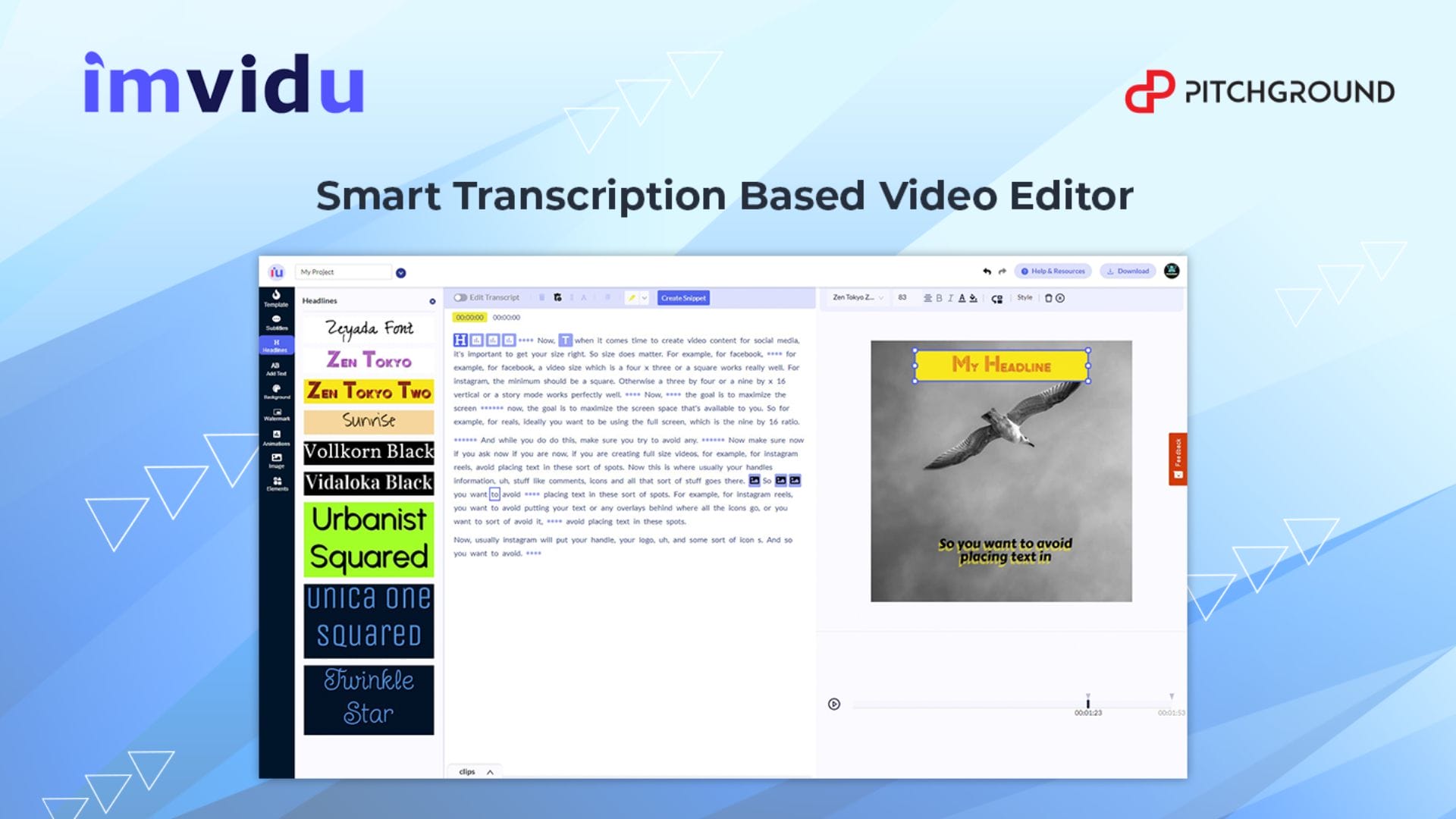
Task: Click the Download button
Action: tap(1128, 271)
